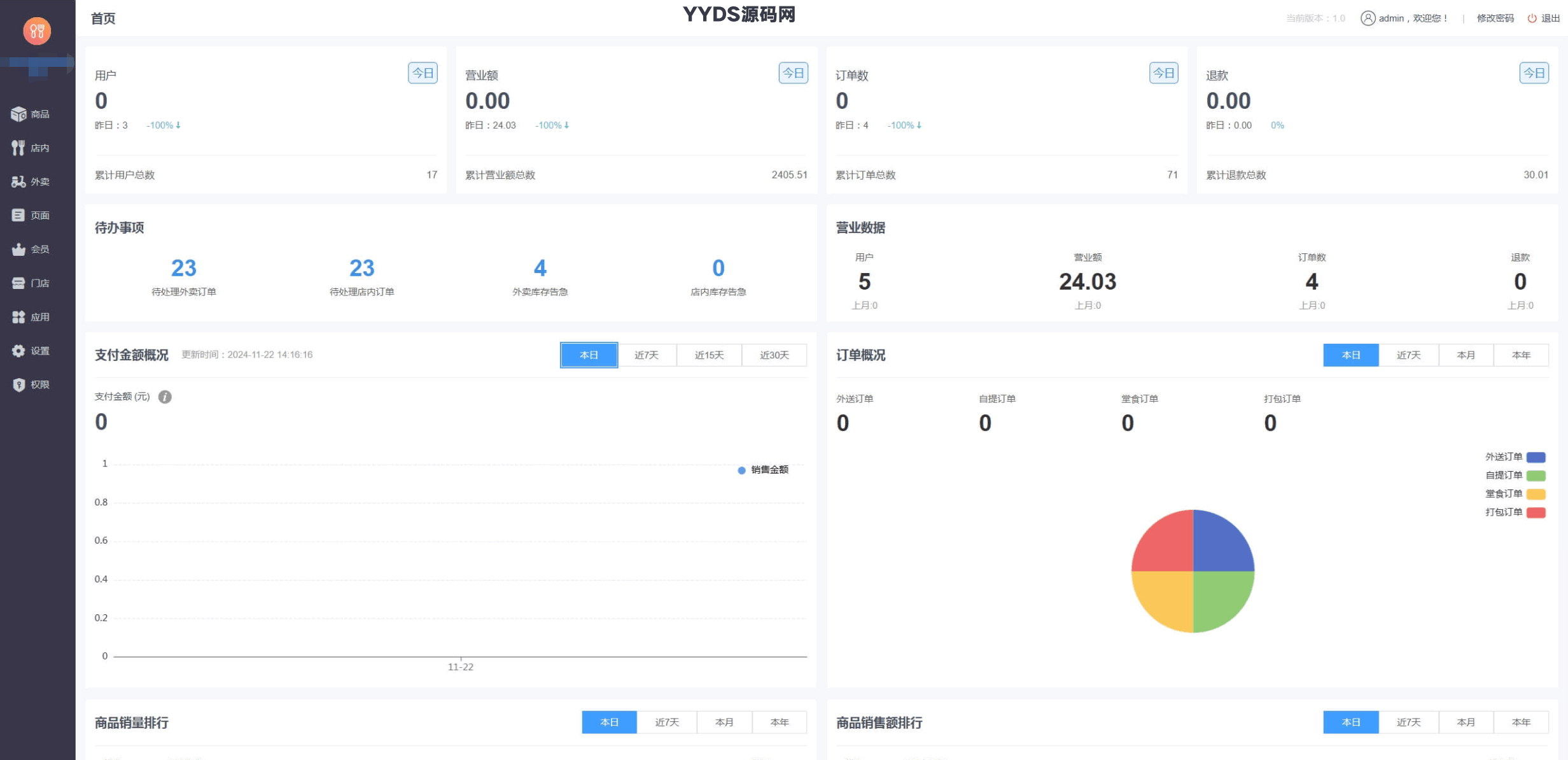
Task: Switch payment overview to 近7天 tab
Action: 647,355
